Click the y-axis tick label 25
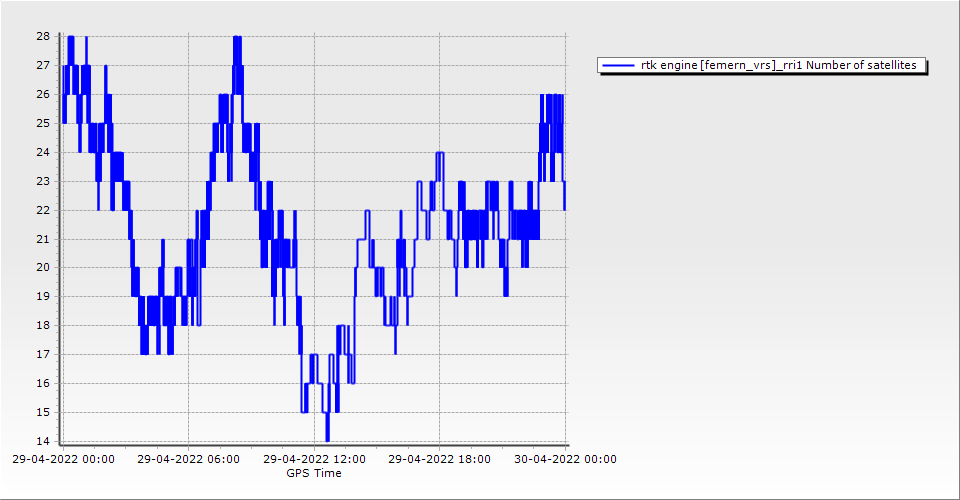 pyautogui.click(x=43, y=123)
